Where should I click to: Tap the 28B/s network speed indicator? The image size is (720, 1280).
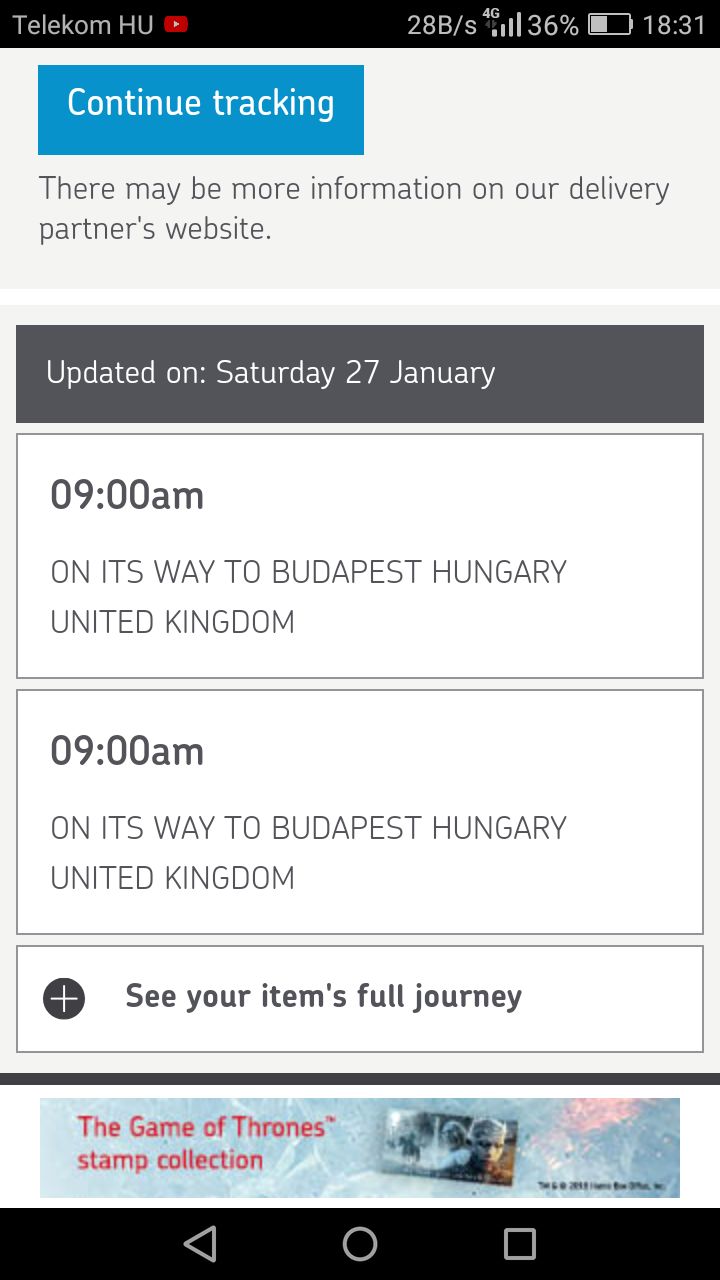442,24
